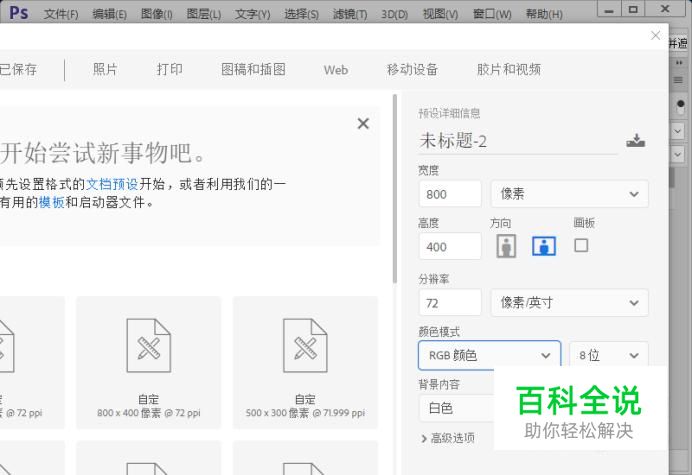Switch to the Web tab
The height and width of the screenshot is (475, 692).
pos(336,70)
